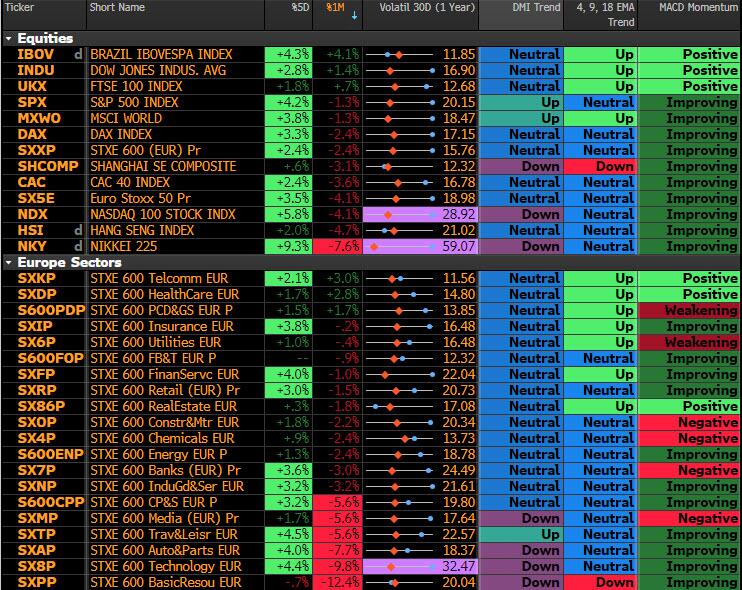The width and height of the screenshot is (742, 590).
Task: Select the SX86P ticker
Action: pyautogui.click(x=41, y=406)
